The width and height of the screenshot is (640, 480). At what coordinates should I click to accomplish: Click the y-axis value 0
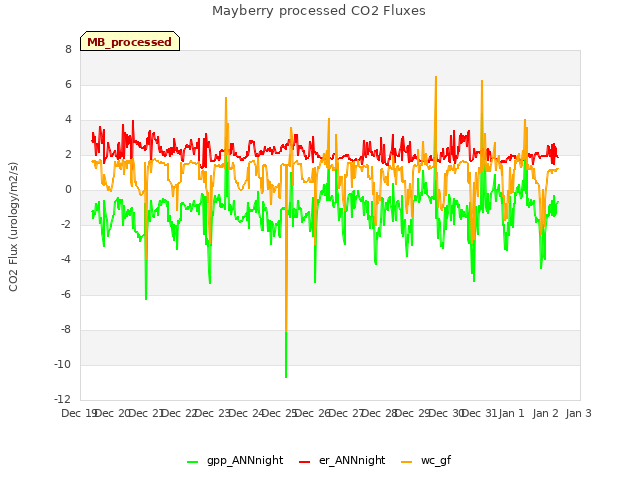coord(68,189)
